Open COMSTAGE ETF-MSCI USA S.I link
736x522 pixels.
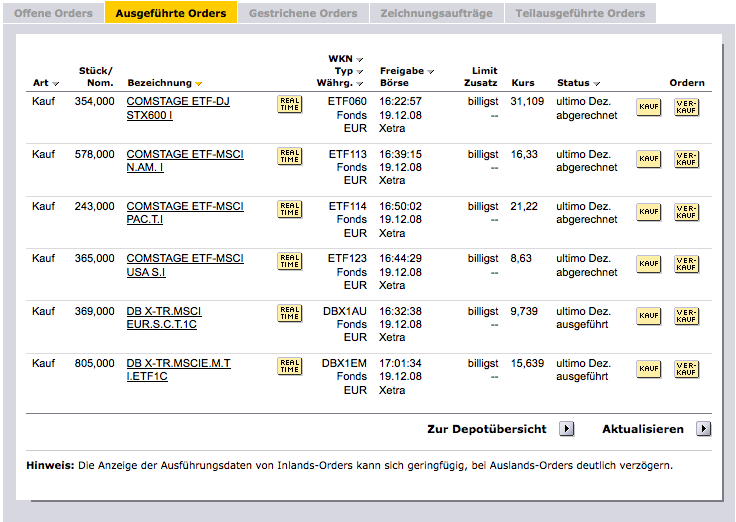[x=185, y=265]
